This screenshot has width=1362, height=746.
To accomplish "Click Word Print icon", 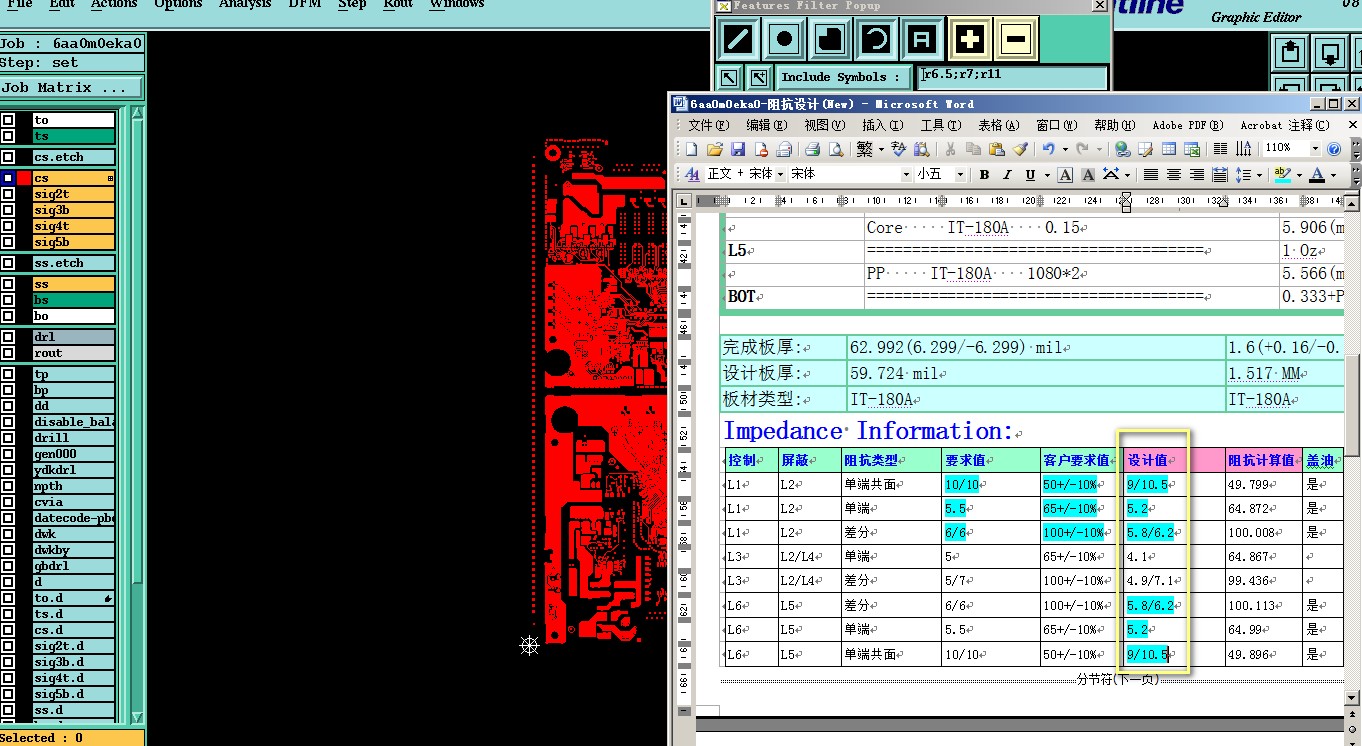I will pyautogui.click(x=812, y=149).
